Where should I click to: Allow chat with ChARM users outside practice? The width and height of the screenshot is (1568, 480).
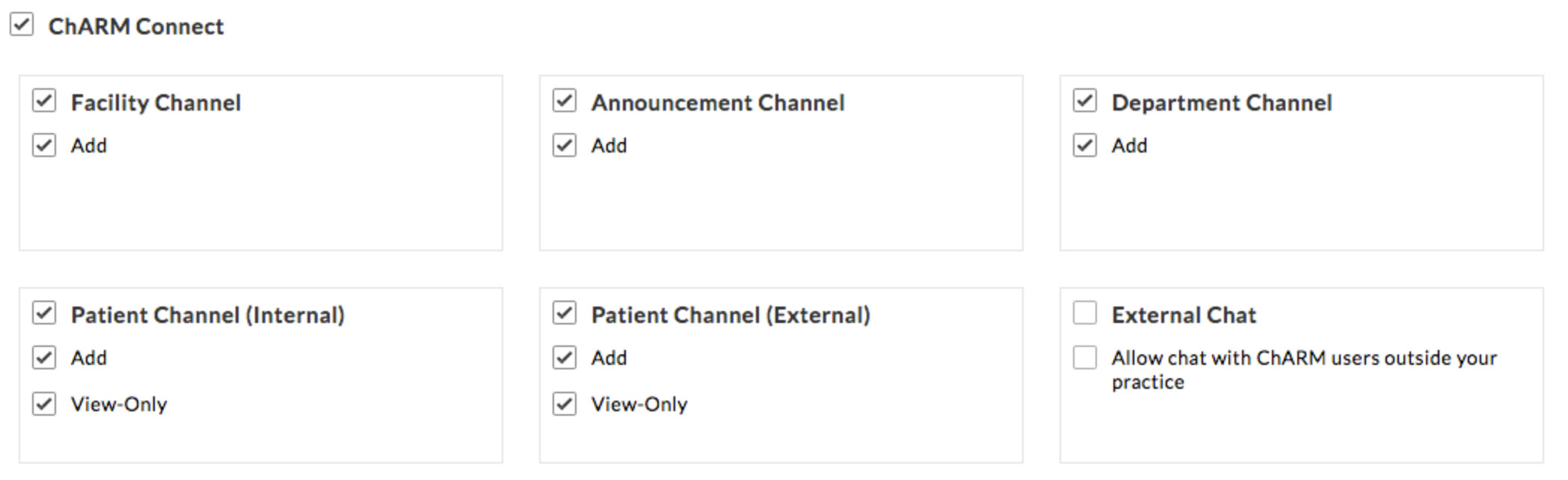[1085, 357]
